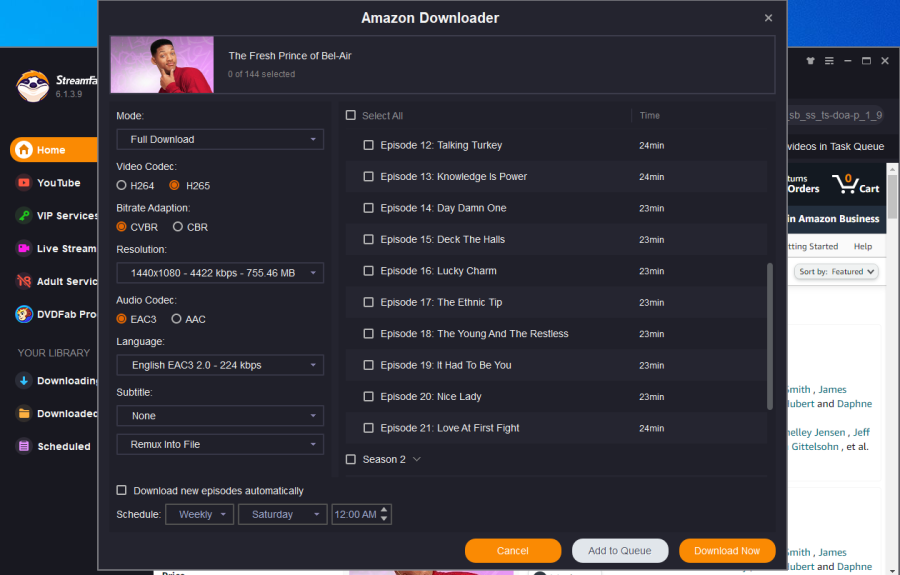Check Episode 16: Lucky Charm
This screenshot has width=900, height=575.
pos(368,271)
